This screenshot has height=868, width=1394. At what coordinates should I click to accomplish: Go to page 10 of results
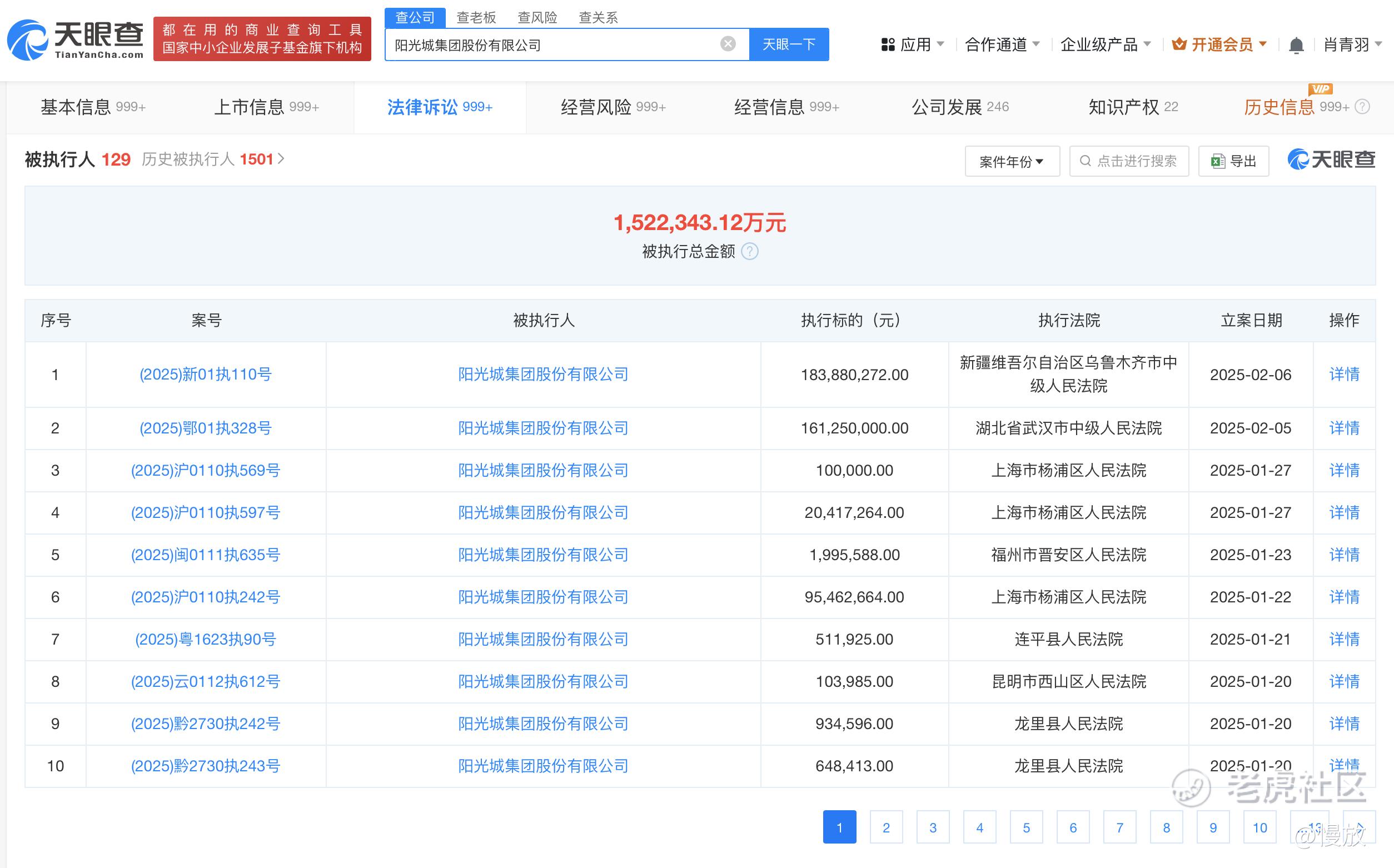pyautogui.click(x=1259, y=827)
